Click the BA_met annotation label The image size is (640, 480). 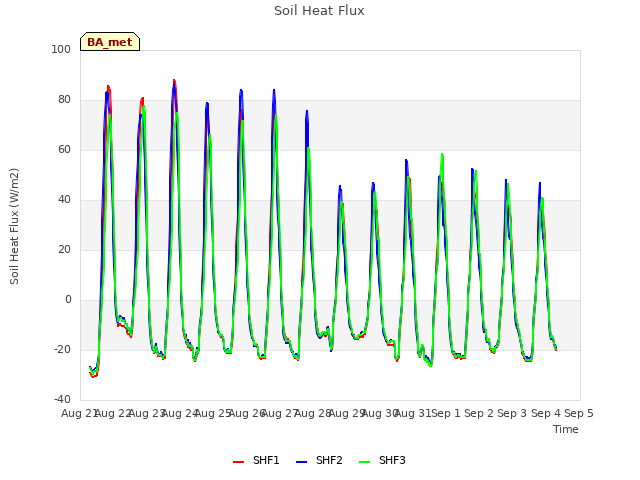[110, 42]
